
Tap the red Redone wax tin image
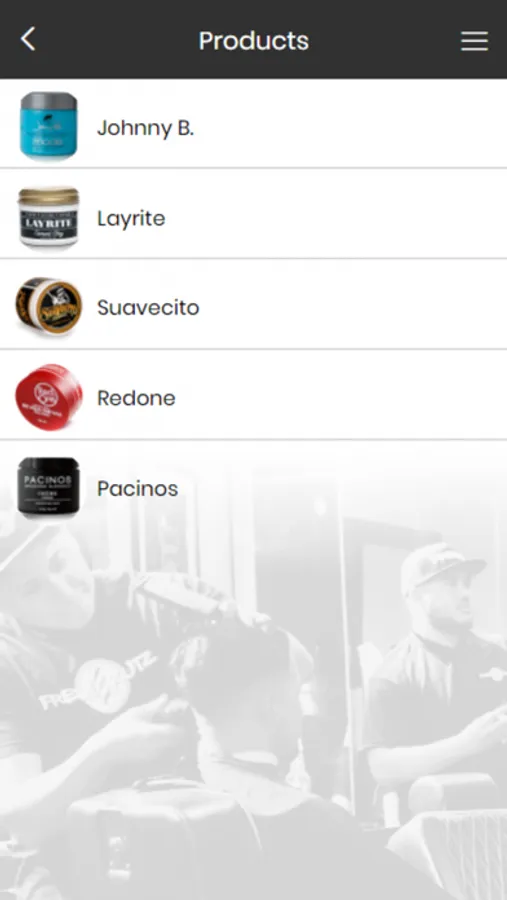coord(49,397)
